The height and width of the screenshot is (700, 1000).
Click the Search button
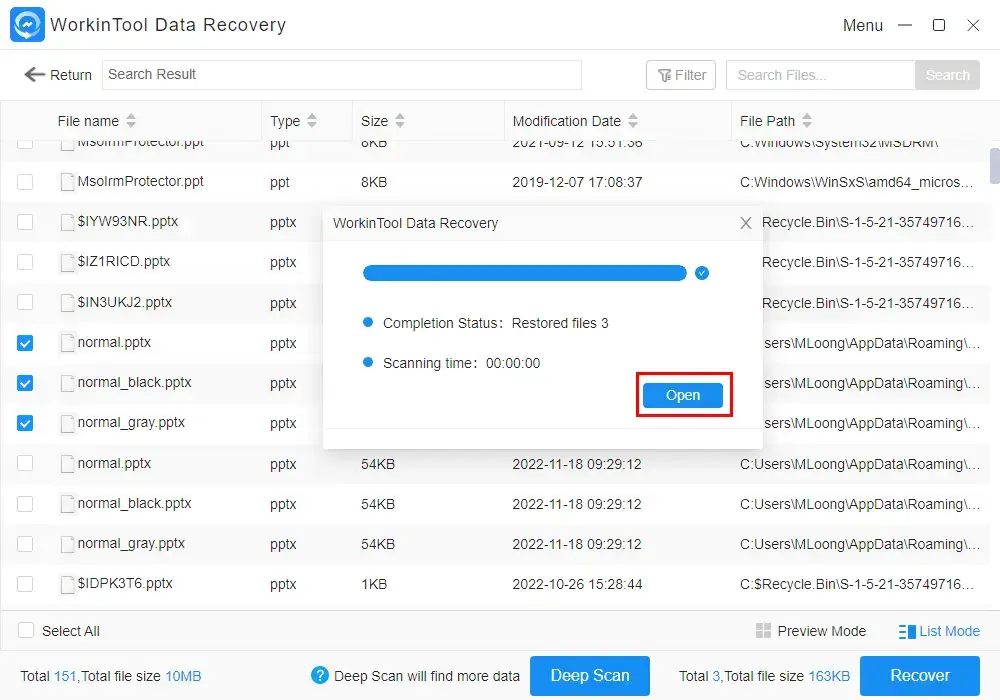click(x=947, y=75)
